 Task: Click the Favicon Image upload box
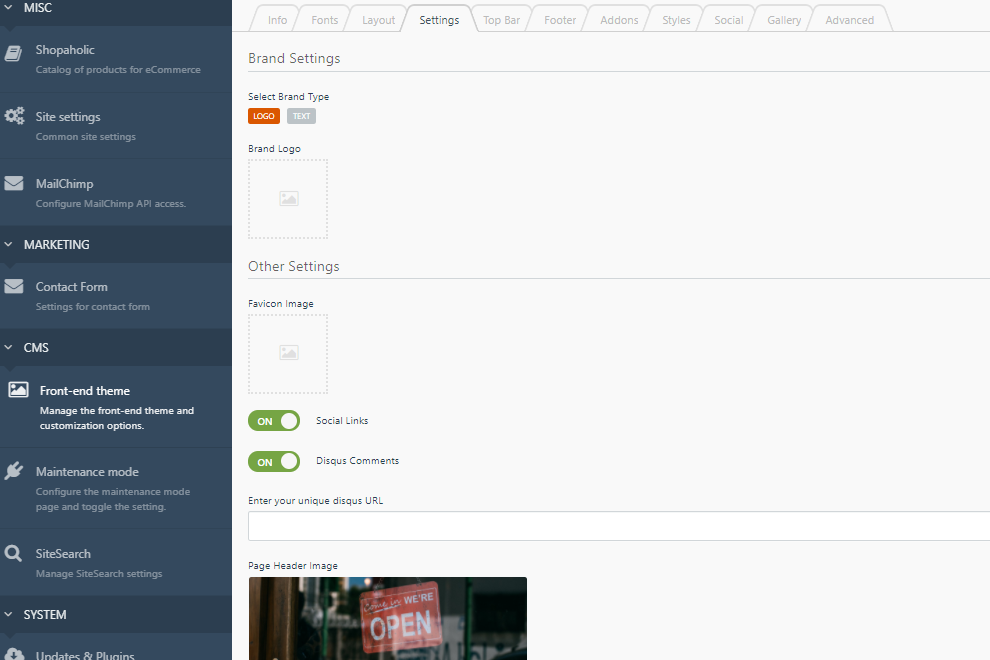pos(288,354)
